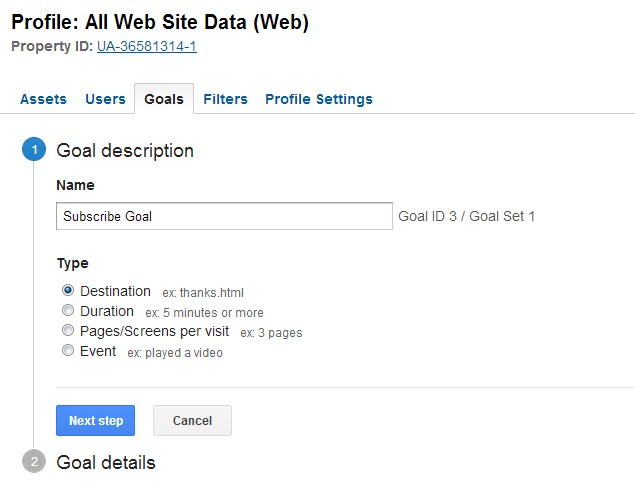
Task: Open the Goals tab
Action: 164,99
